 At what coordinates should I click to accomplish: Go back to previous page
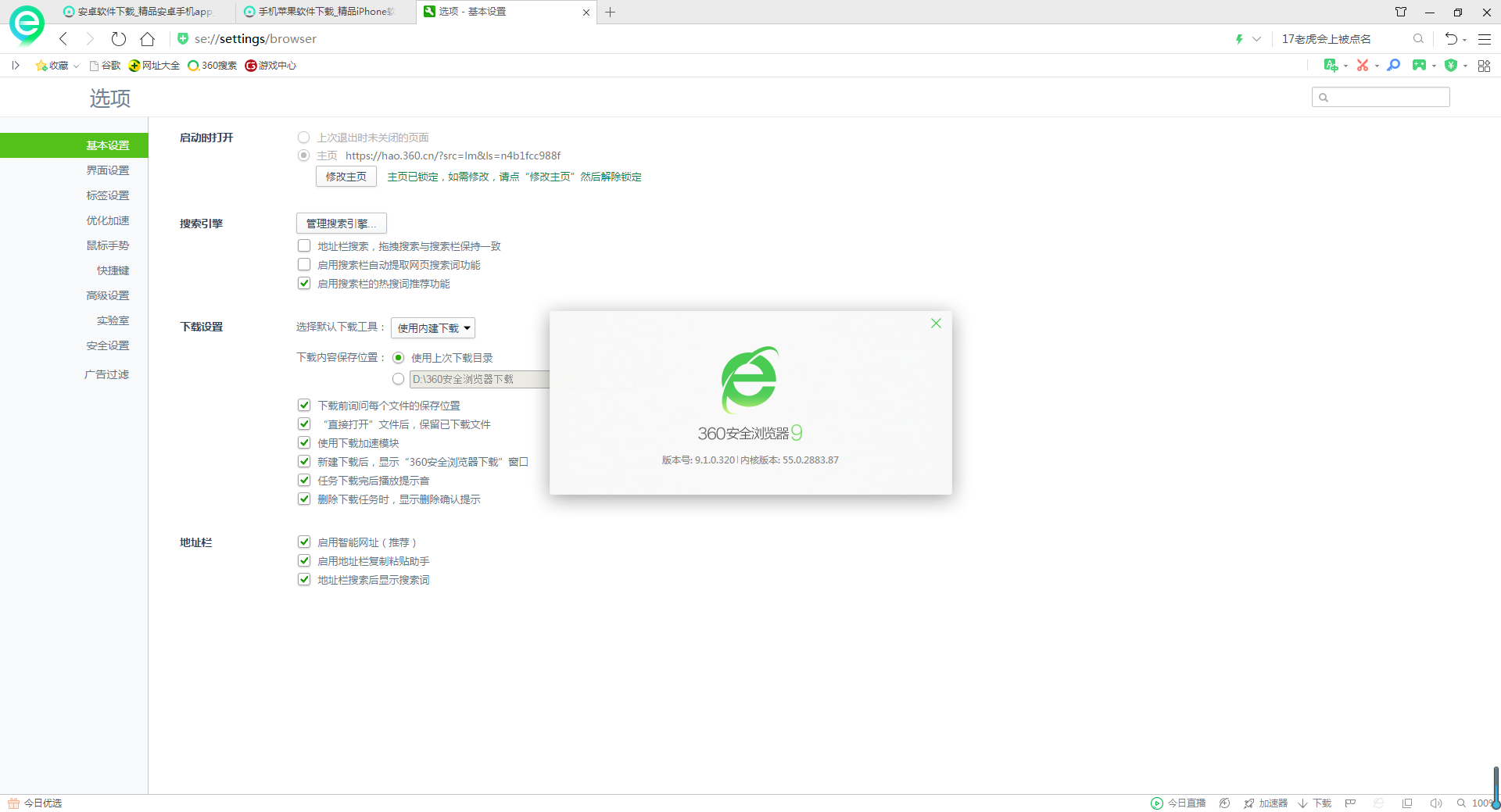[x=64, y=39]
